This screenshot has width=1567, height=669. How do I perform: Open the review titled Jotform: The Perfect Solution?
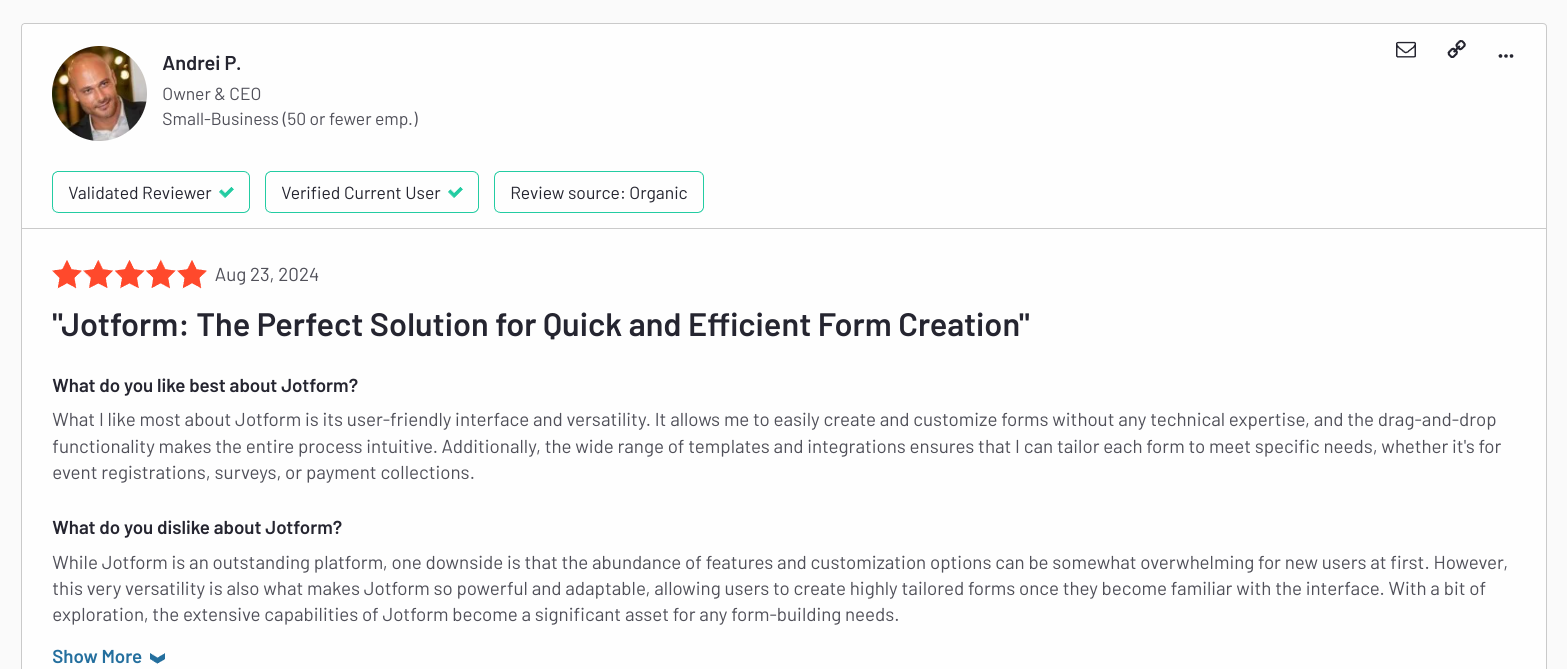(x=543, y=324)
